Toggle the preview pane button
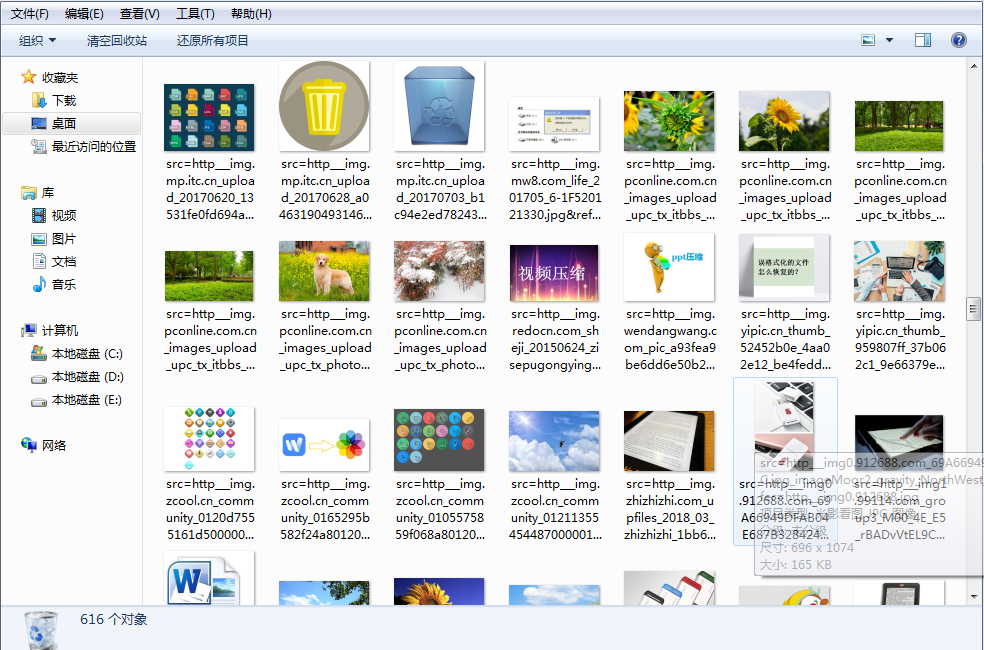This screenshot has height=650, width=984. point(923,40)
